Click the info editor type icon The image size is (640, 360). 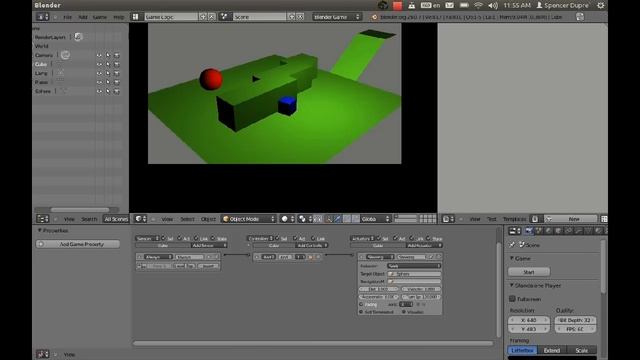tap(42, 17)
